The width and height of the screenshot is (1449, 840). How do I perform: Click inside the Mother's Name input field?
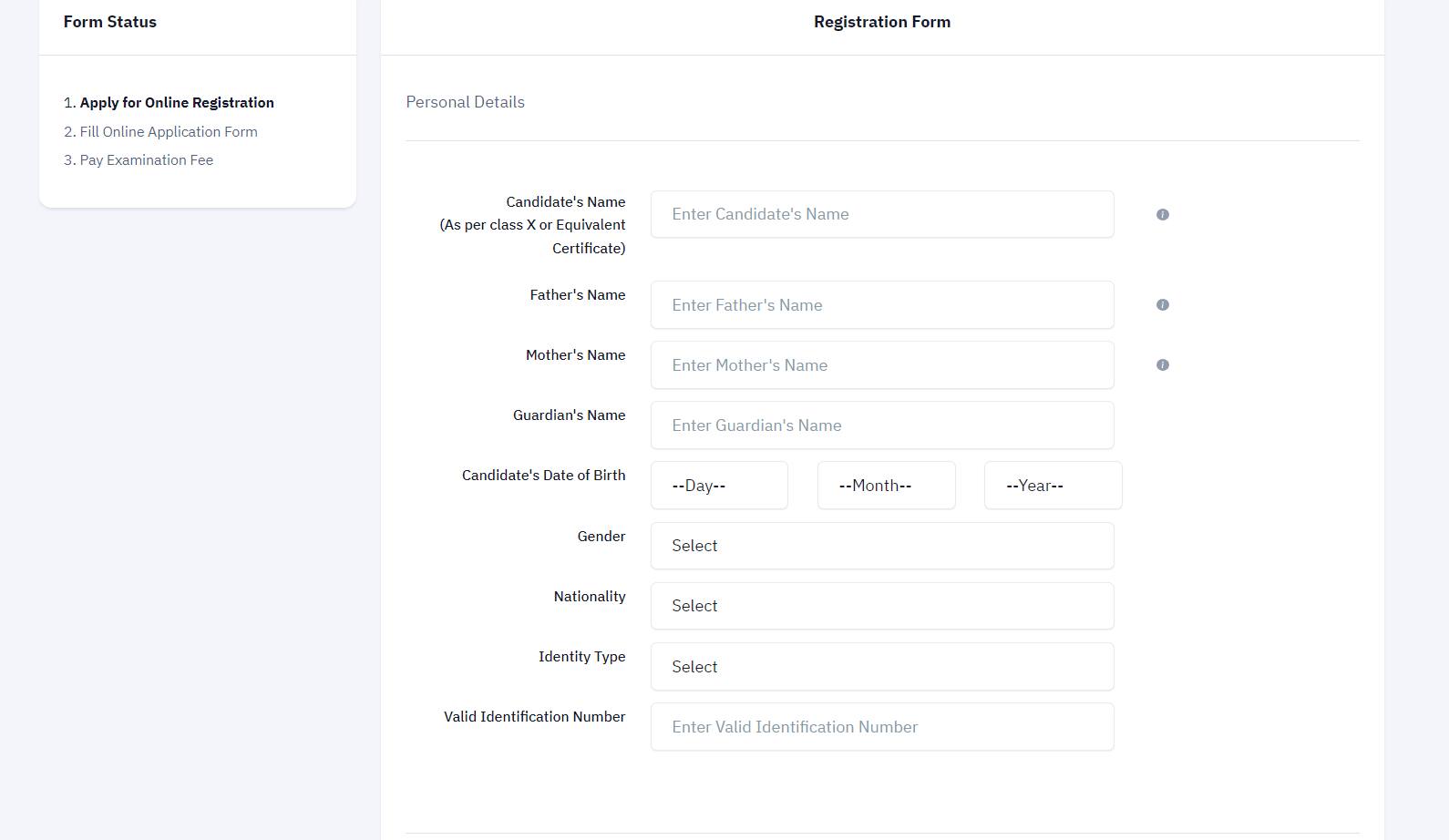click(881, 364)
